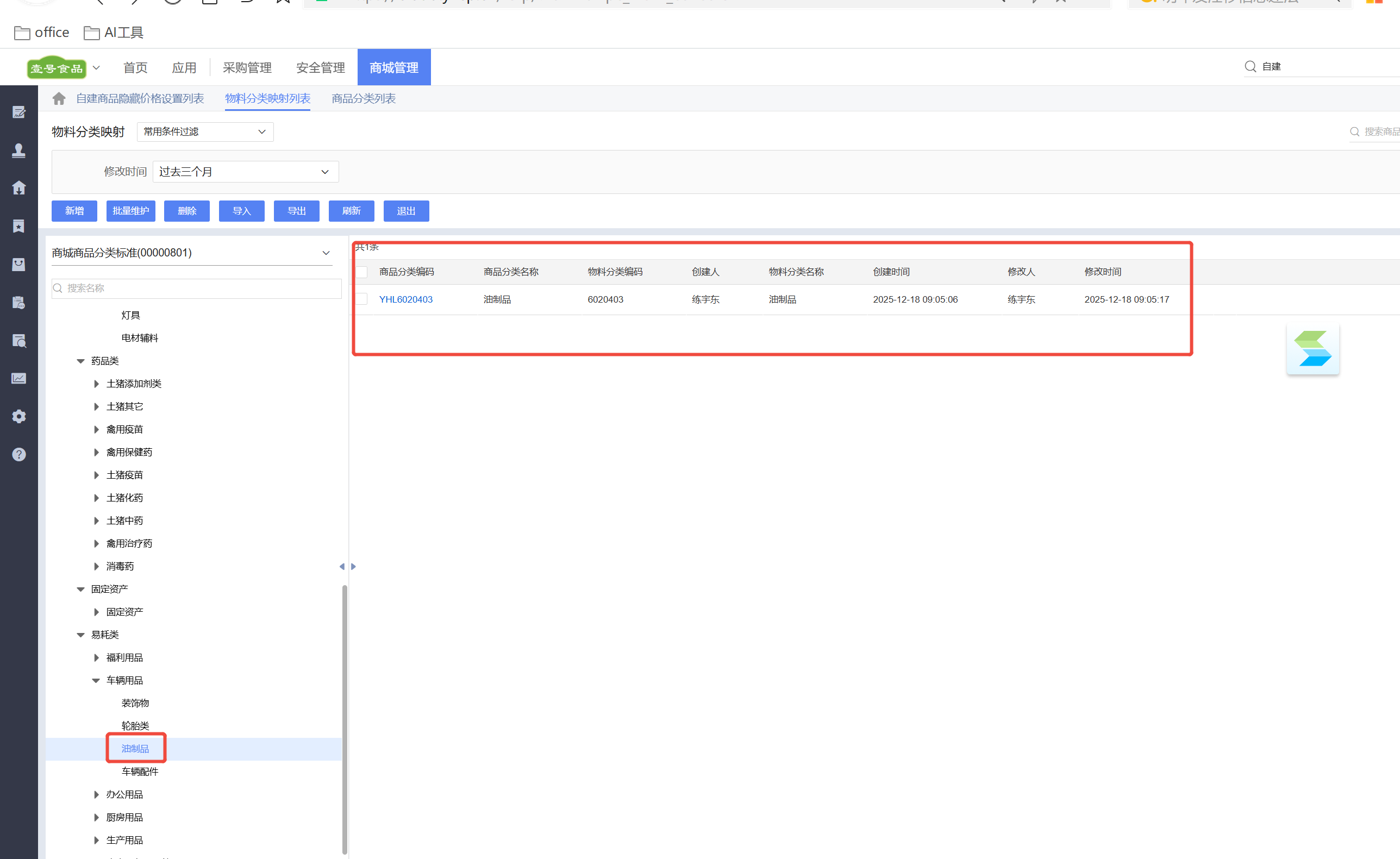Expand the 土猪添加剂类 tree node

[96, 384]
